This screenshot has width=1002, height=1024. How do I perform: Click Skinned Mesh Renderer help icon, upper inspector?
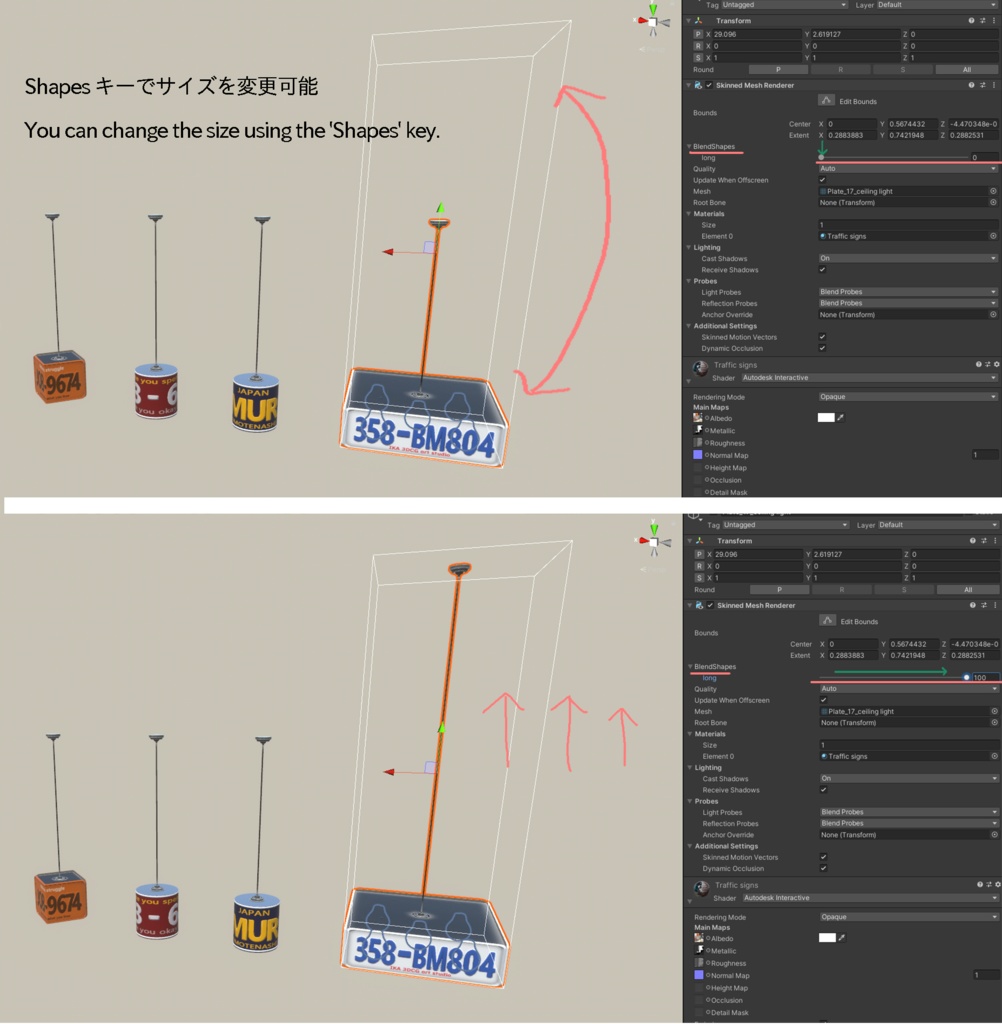(971, 85)
